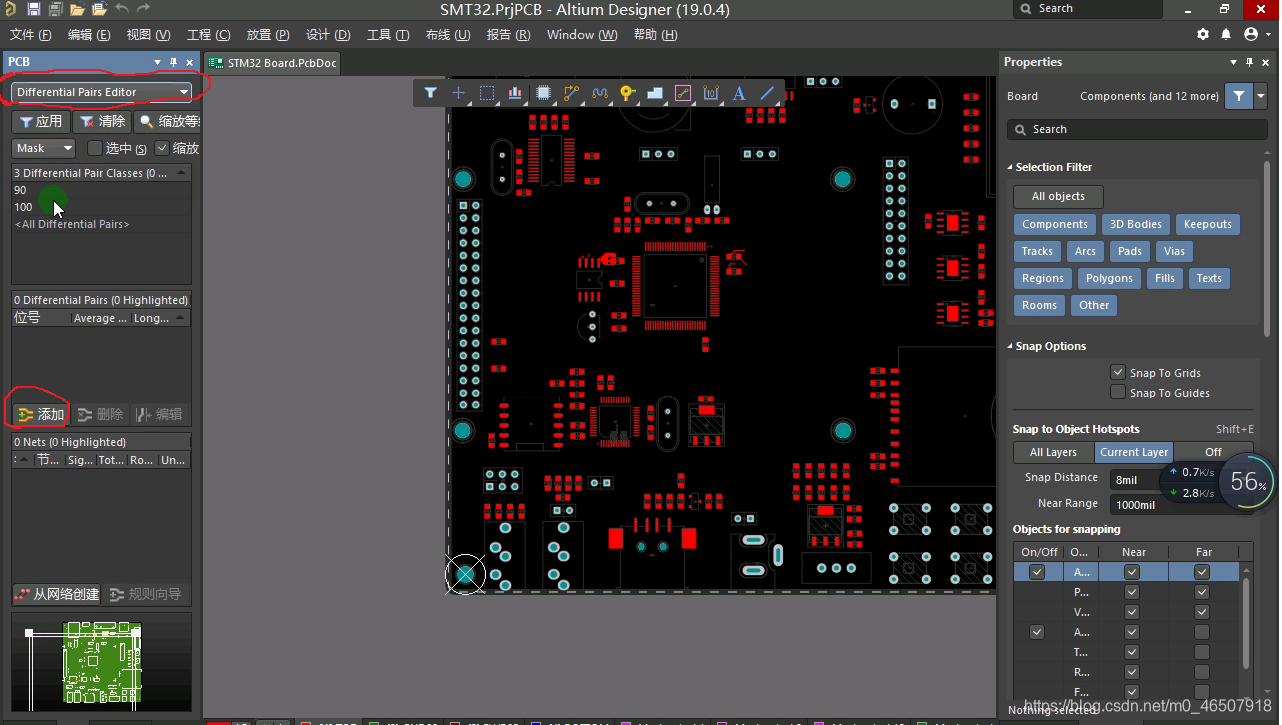Click the Save All icon
This screenshot has width=1282, height=725.
[55, 10]
